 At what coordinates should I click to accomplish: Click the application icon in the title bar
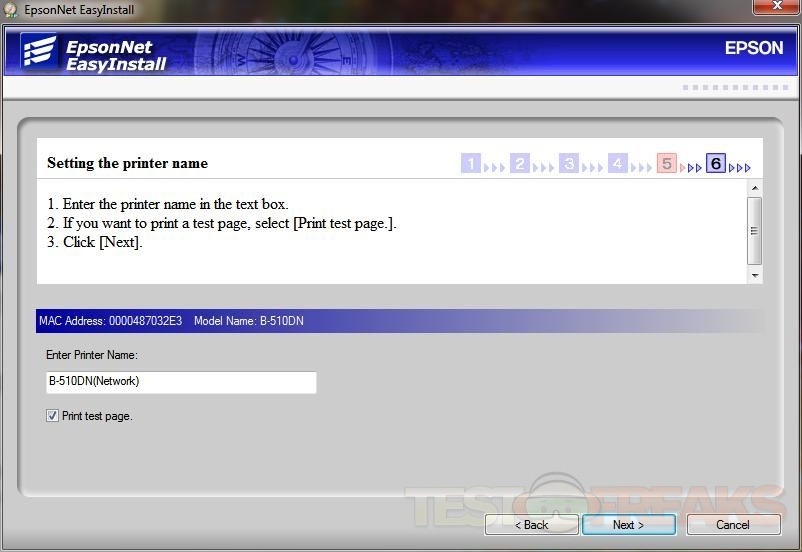[11, 10]
